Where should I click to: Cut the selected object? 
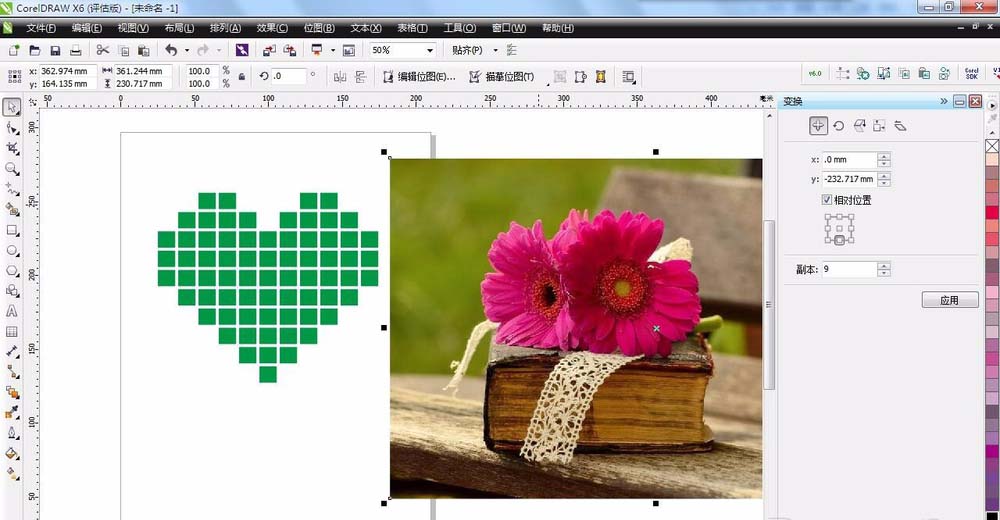tap(103, 50)
